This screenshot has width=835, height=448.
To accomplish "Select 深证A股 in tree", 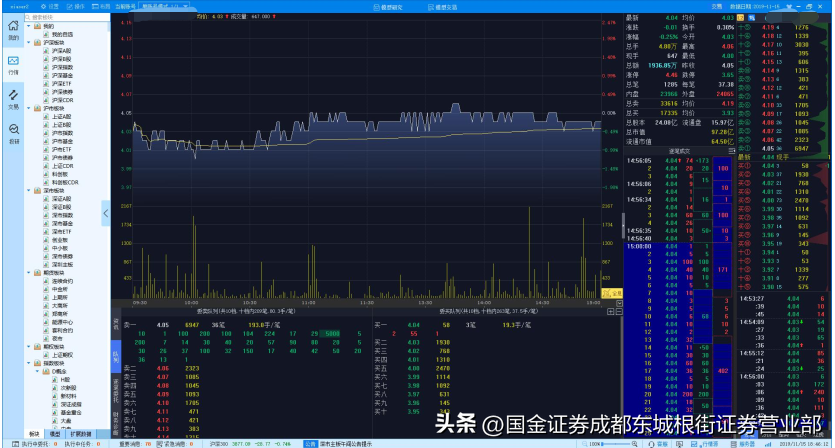I will [x=61, y=199].
